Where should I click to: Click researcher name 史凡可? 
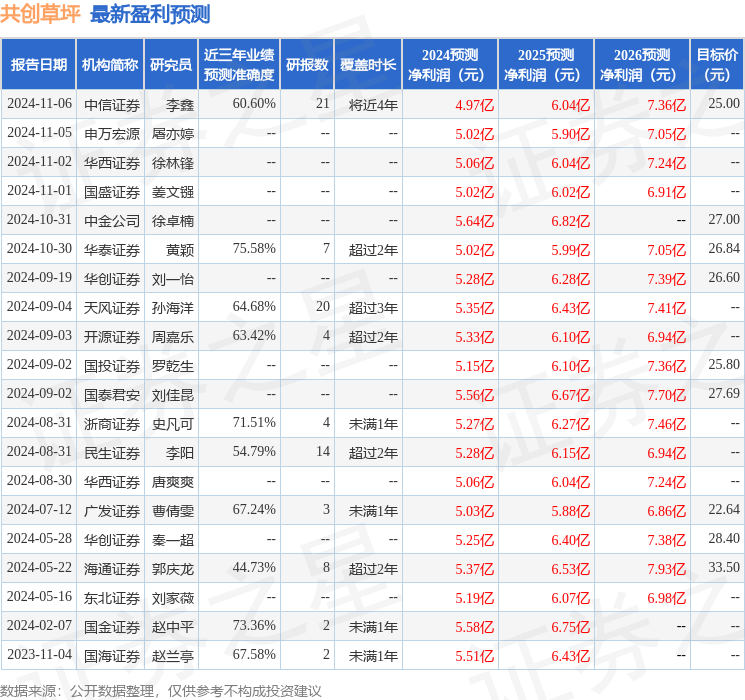(x=172, y=423)
